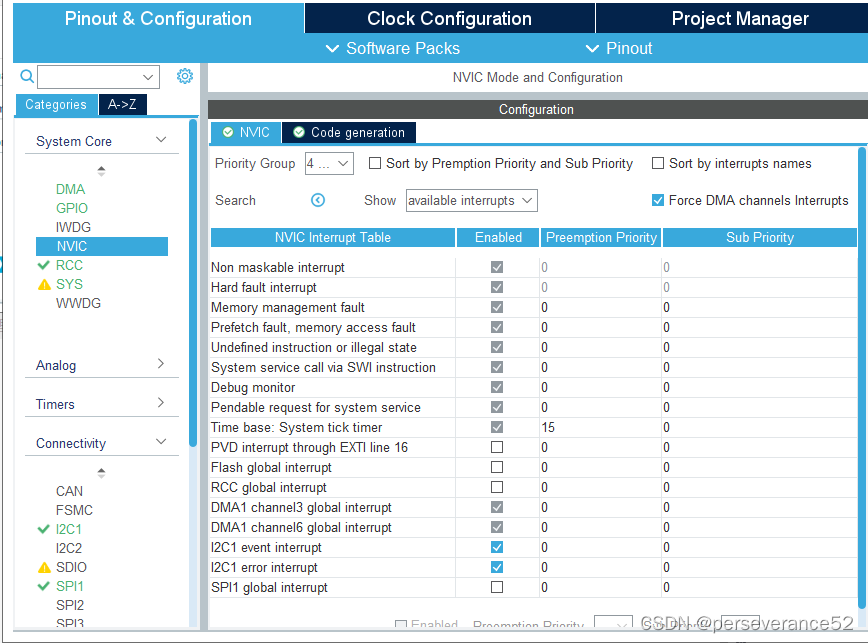
Task: Open the peripheral search combo box
Action: point(99,77)
